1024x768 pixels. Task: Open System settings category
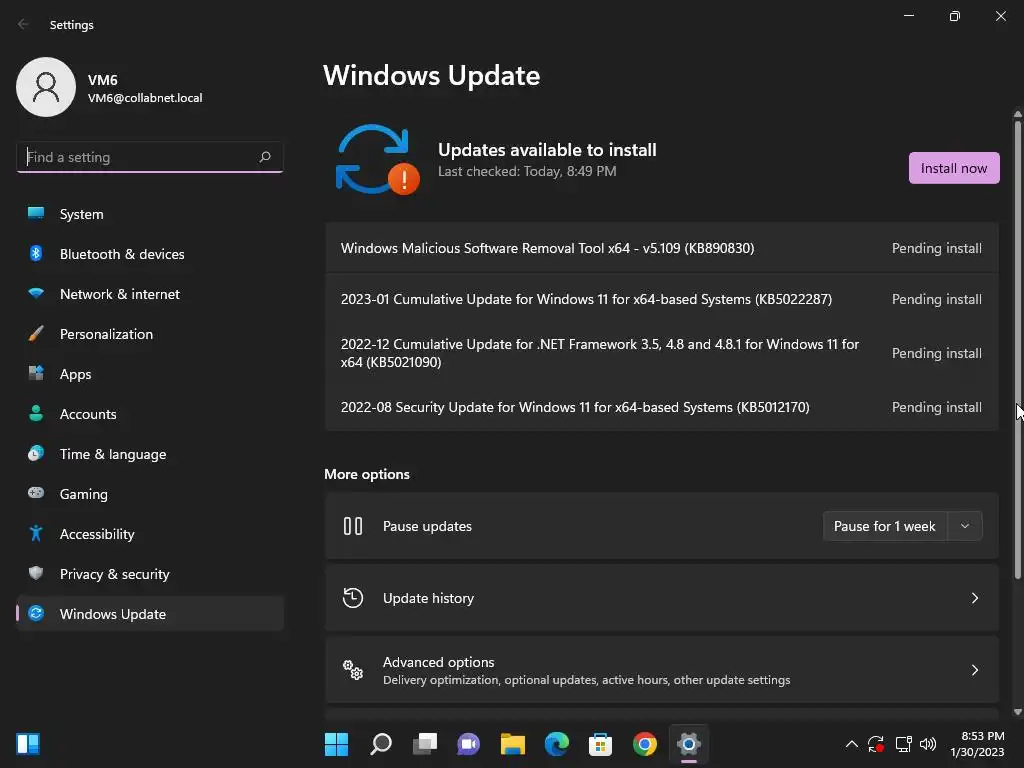tap(150, 214)
